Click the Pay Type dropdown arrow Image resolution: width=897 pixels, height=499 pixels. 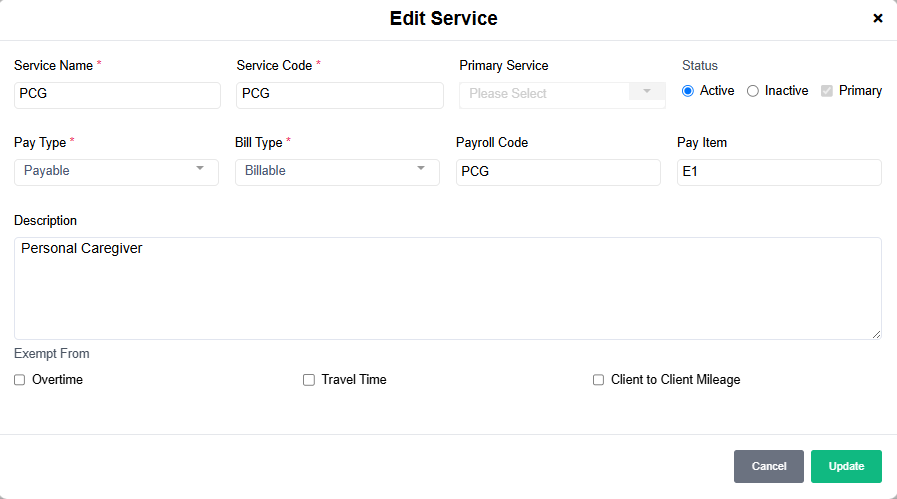pos(200,168)
